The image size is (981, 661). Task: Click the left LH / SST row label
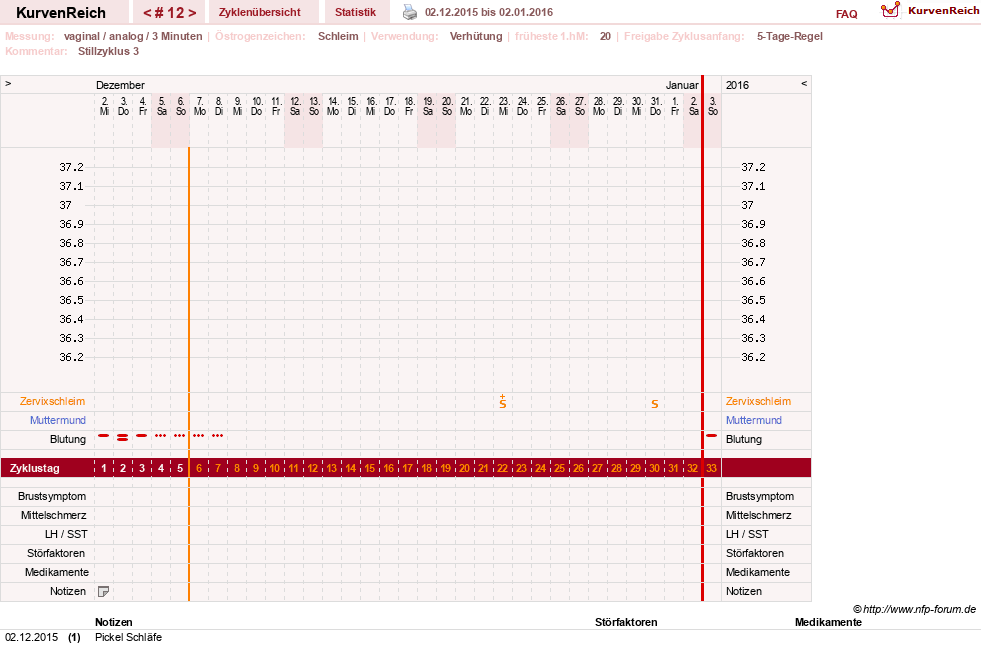[66, 534]
